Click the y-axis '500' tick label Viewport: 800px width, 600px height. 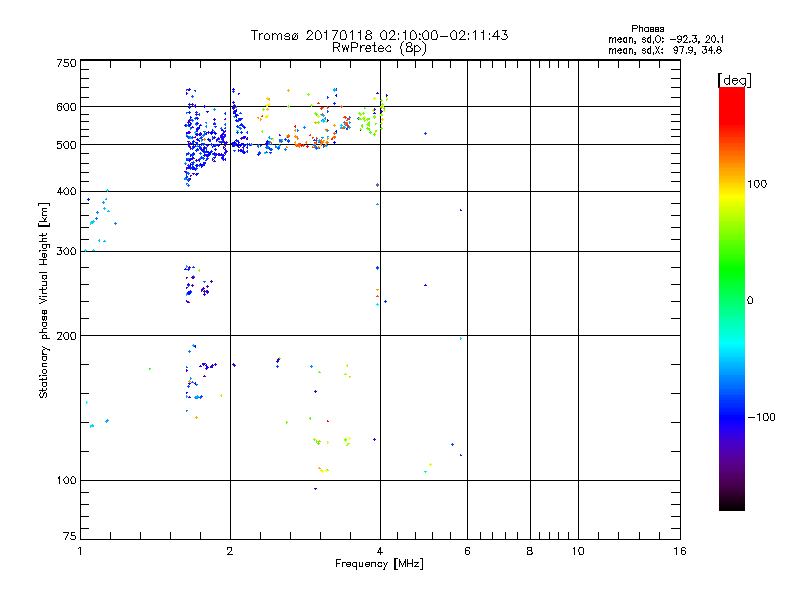[66, 145]
